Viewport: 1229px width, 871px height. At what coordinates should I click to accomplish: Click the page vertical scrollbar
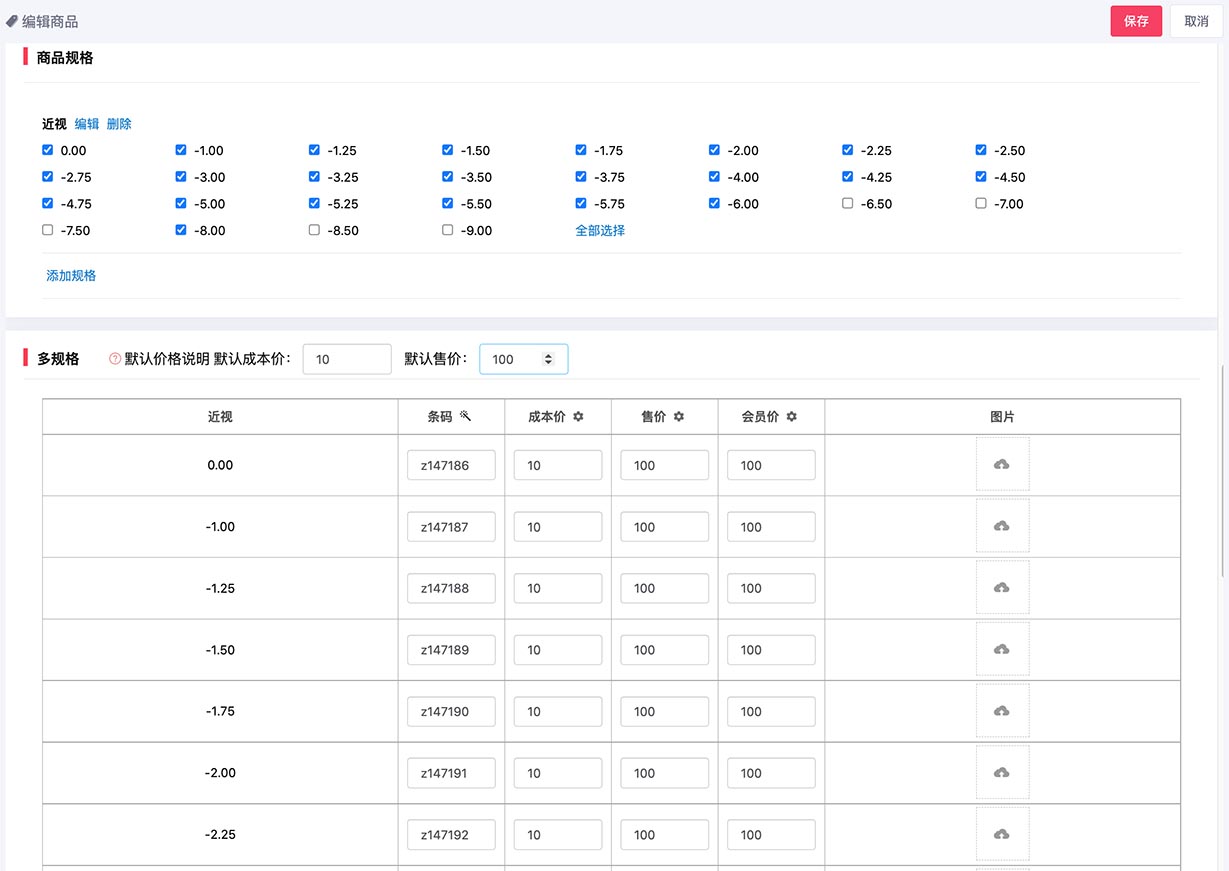[x=1224, y=470]
